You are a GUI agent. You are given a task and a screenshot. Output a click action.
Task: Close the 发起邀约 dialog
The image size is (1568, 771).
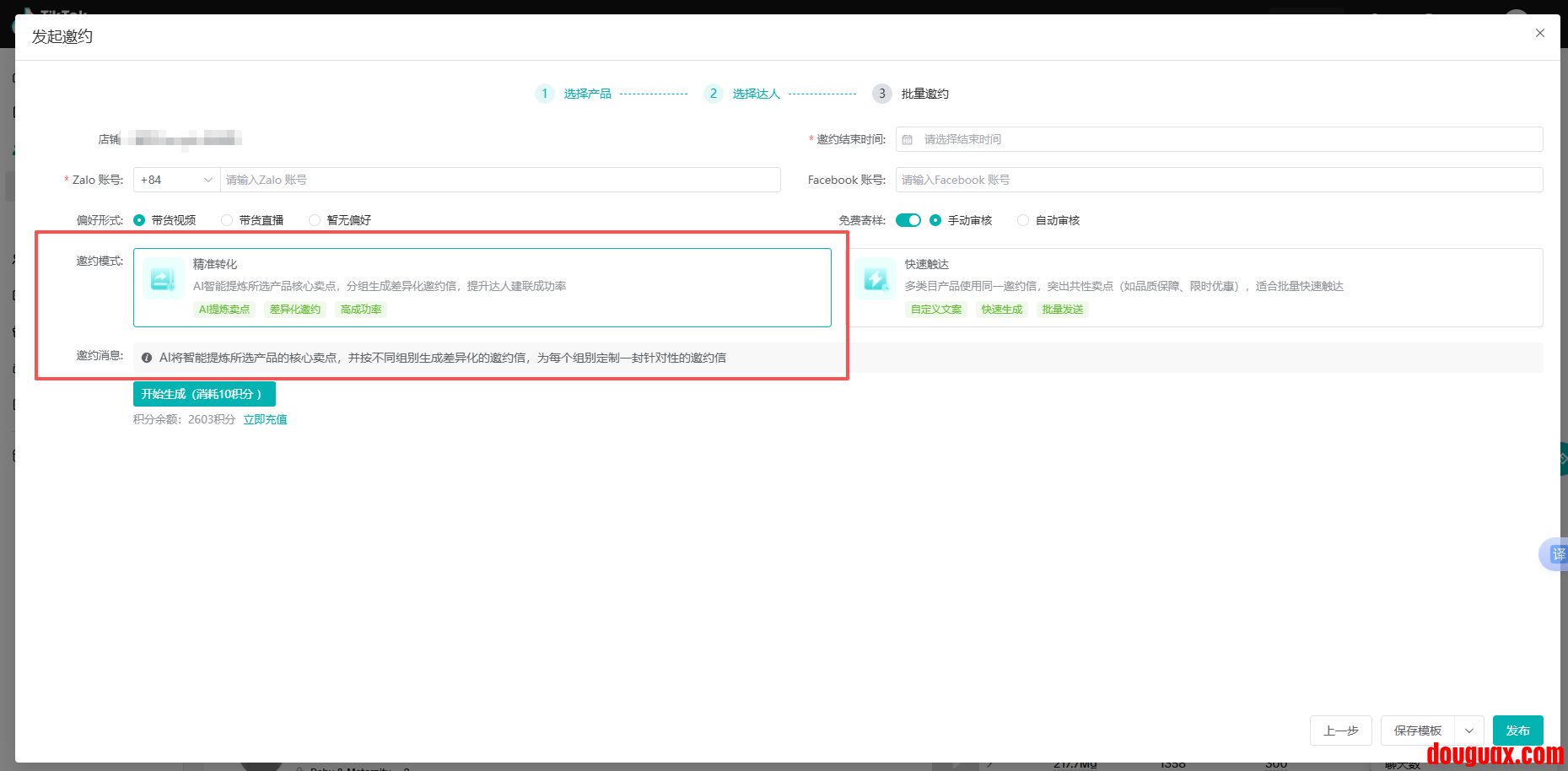click(x=1539, y=34)
